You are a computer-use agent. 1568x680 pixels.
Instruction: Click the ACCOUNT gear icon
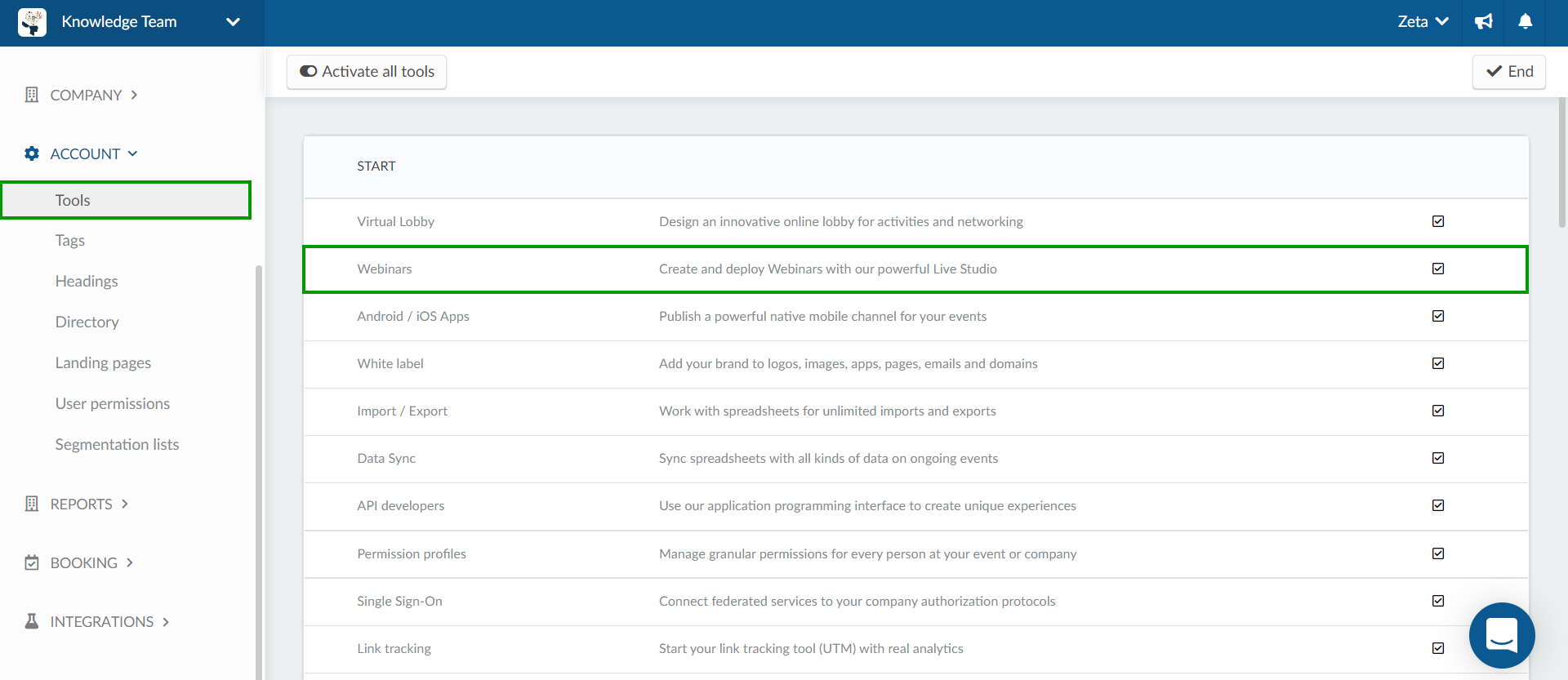pos(32,153)
